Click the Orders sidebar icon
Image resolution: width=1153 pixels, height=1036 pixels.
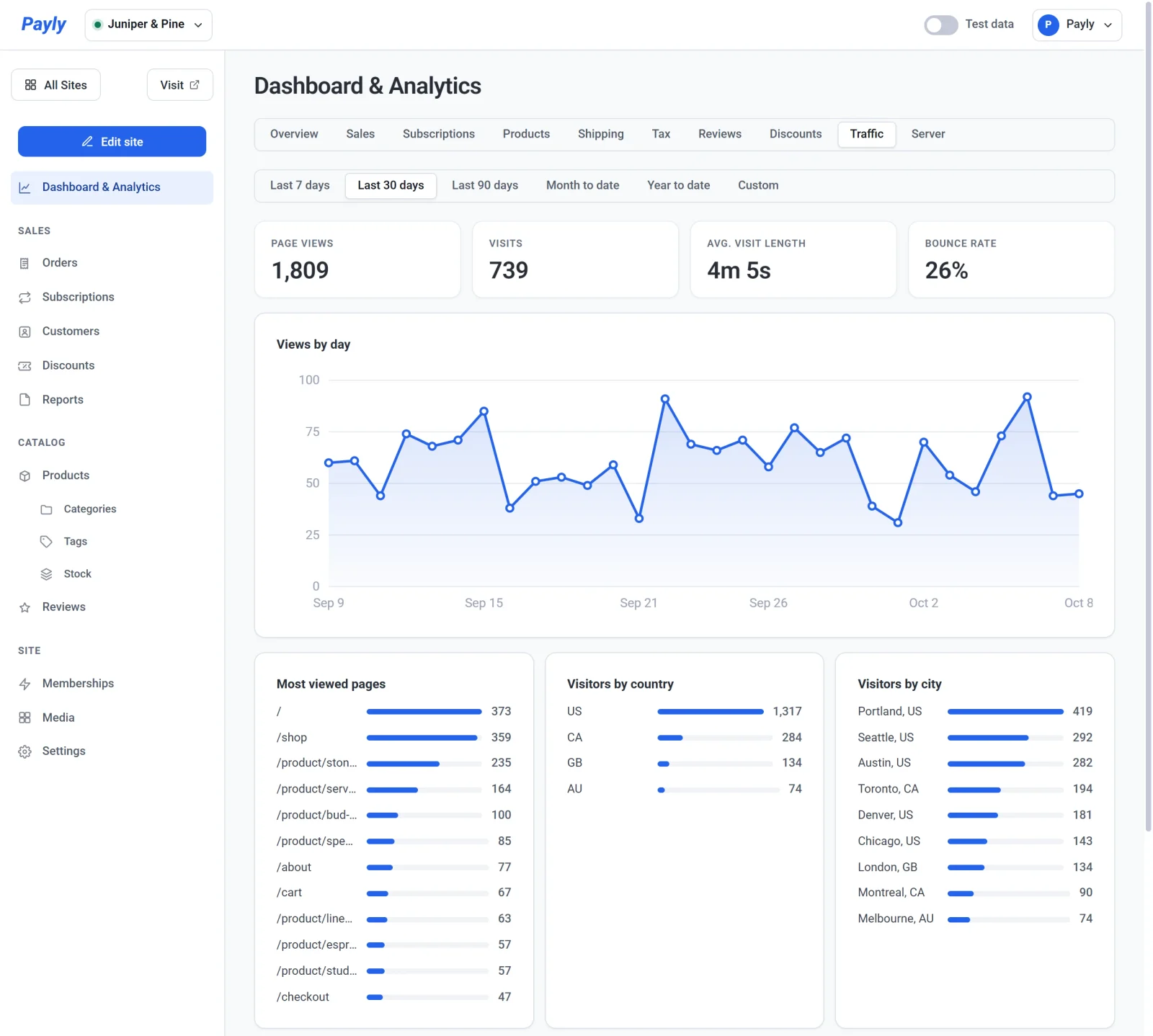click(25, 263)
